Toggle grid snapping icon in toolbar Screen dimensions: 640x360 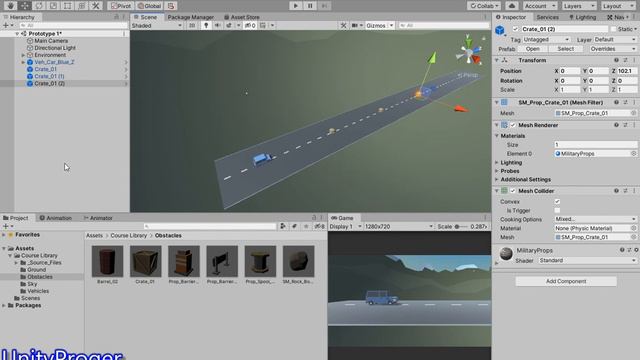171,6
